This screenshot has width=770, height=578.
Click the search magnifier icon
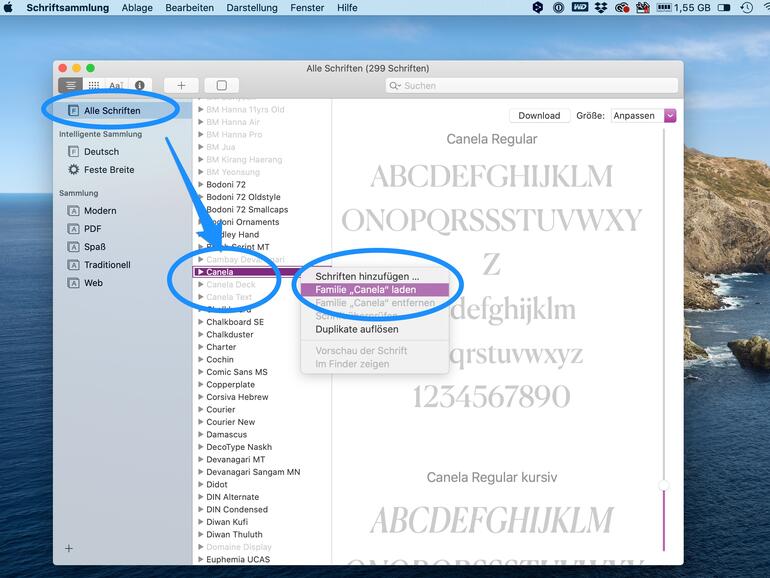click(394, 85)
